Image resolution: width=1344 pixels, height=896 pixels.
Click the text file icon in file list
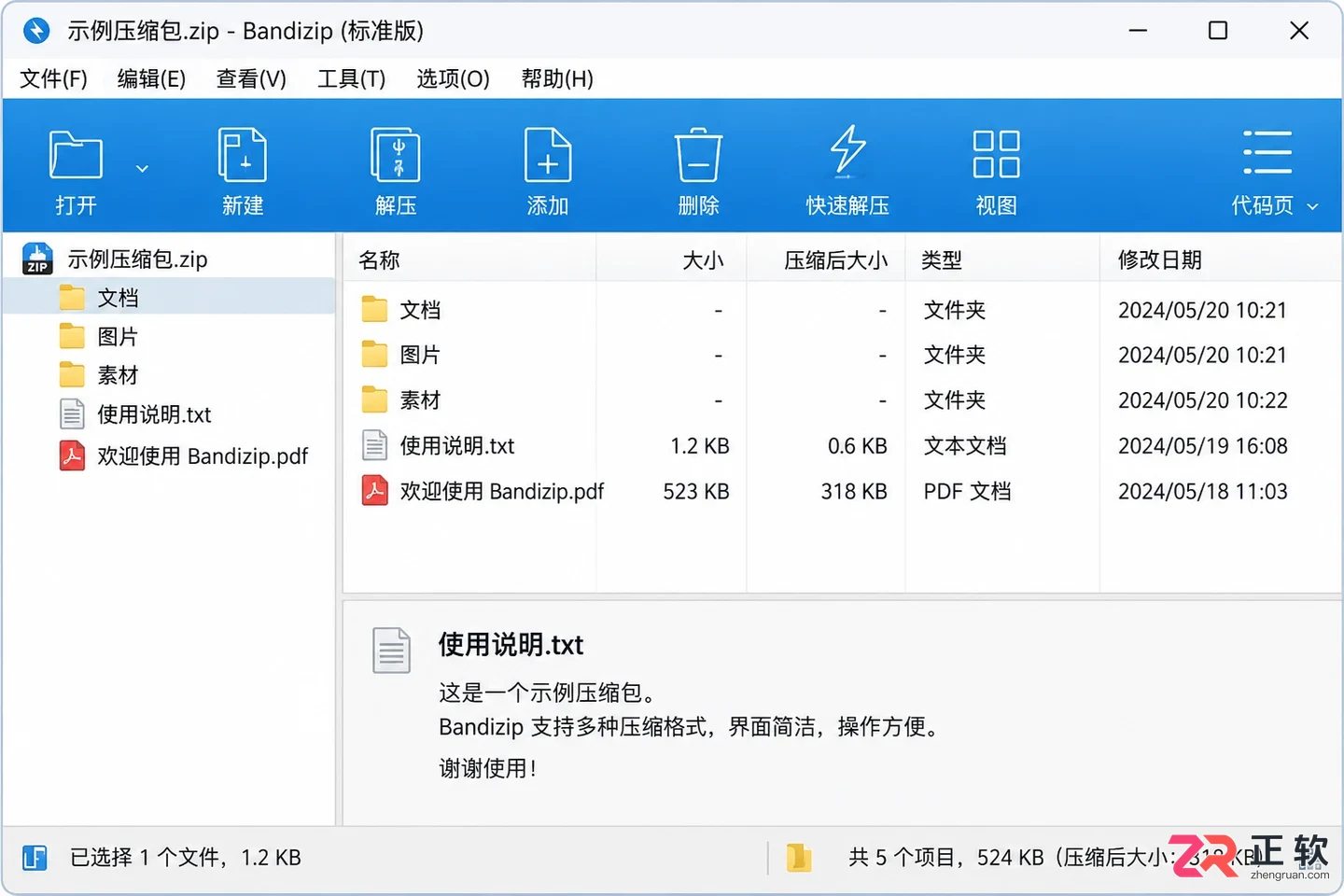(x=375, y=446)
